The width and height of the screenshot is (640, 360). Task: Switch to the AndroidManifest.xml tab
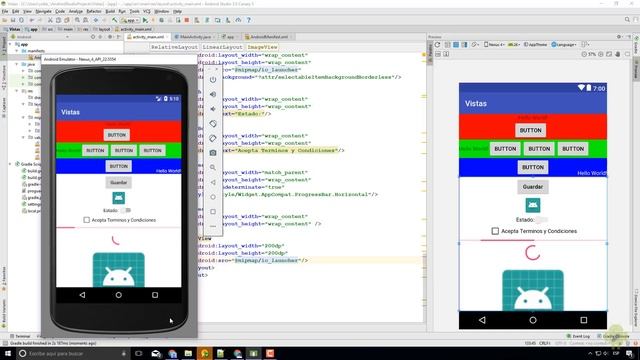click(269, 37)
